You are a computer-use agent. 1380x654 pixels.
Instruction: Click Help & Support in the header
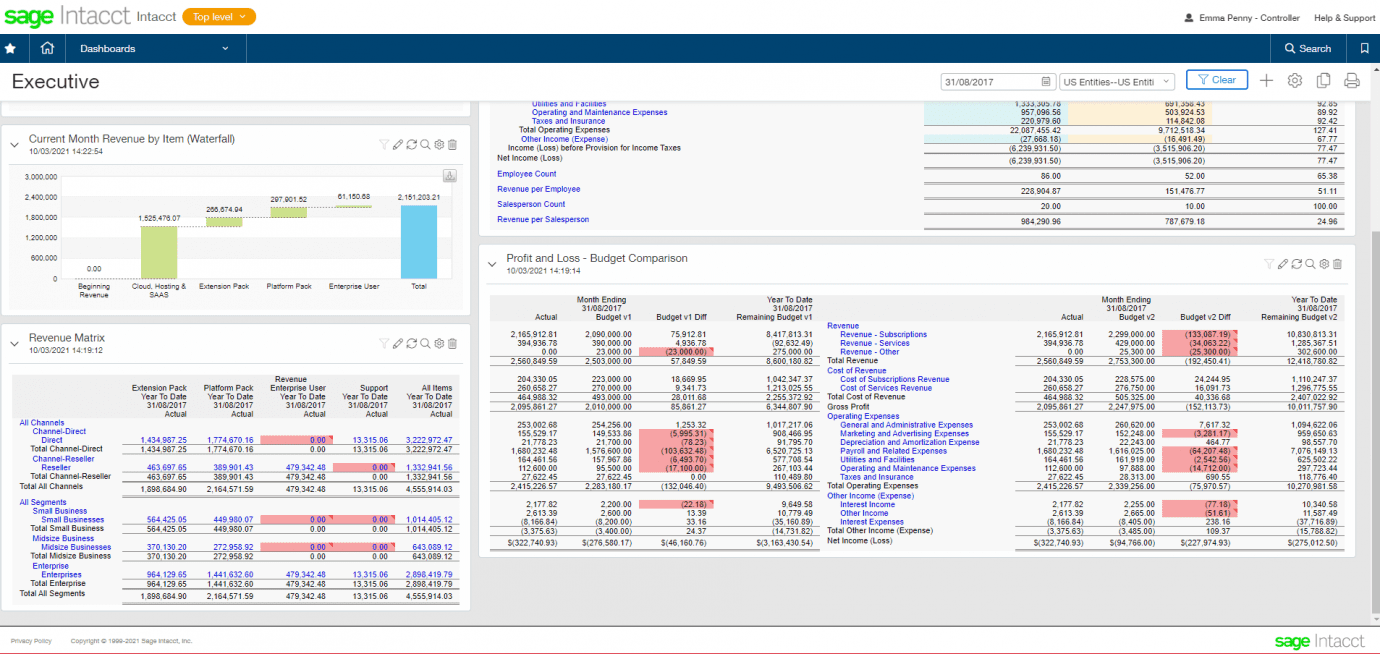click(x=1344, y=17)
